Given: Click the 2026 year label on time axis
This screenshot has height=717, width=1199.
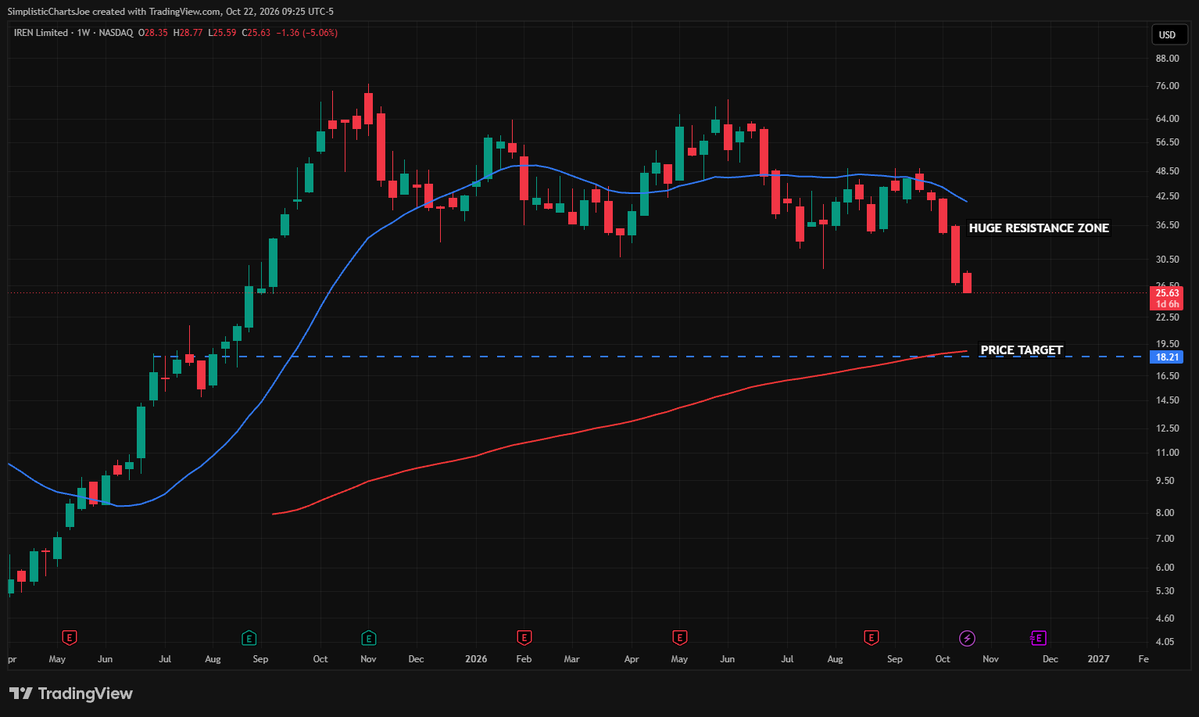Looking at the screenshot, I should click(476, 659).
